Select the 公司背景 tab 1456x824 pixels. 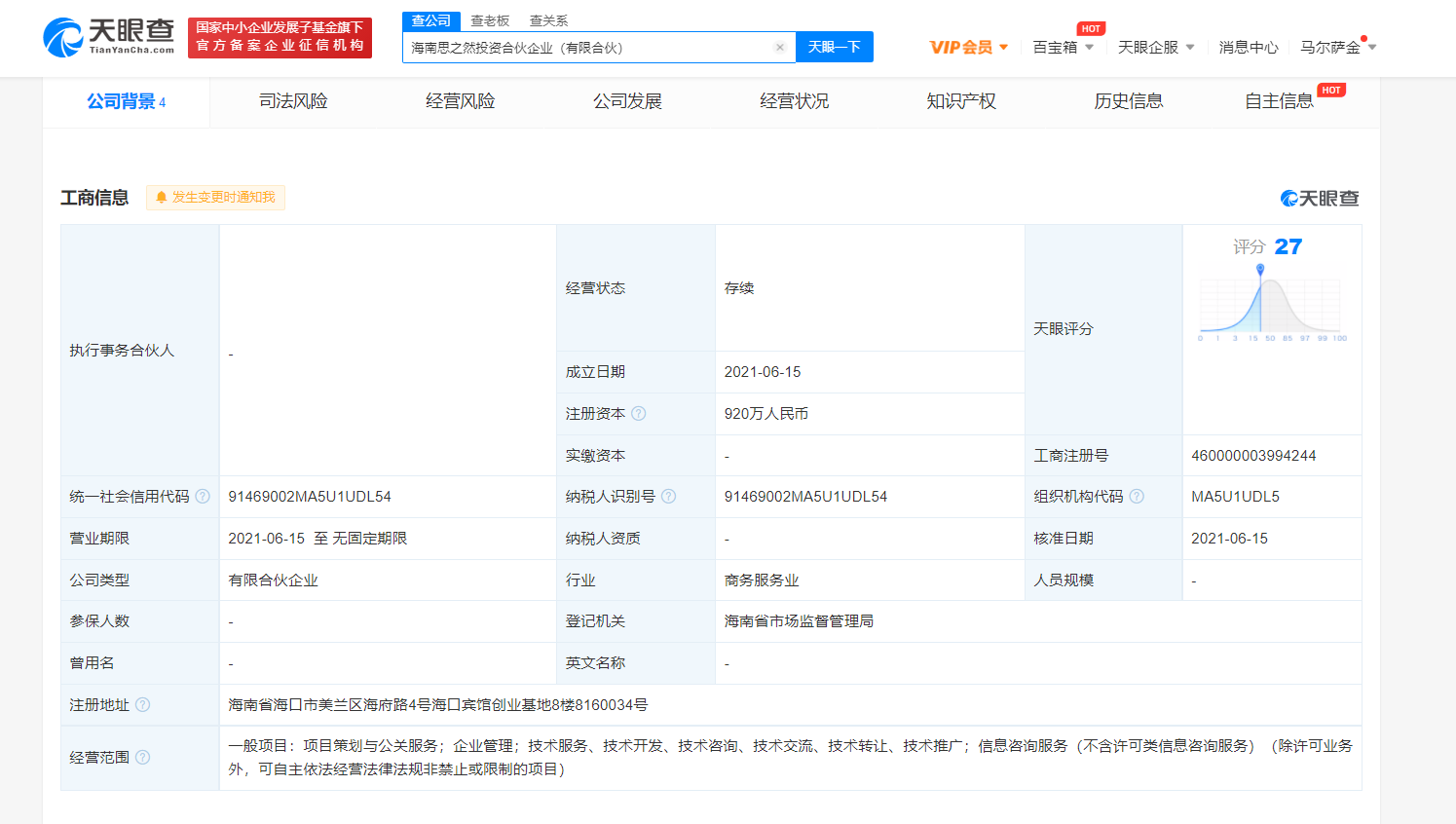(126, 101)
